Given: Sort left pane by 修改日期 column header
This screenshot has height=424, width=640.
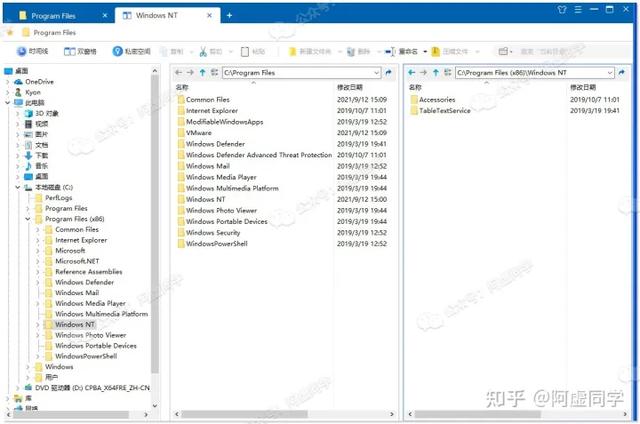Looking at the screenshot, I should (x=349, y=87).
